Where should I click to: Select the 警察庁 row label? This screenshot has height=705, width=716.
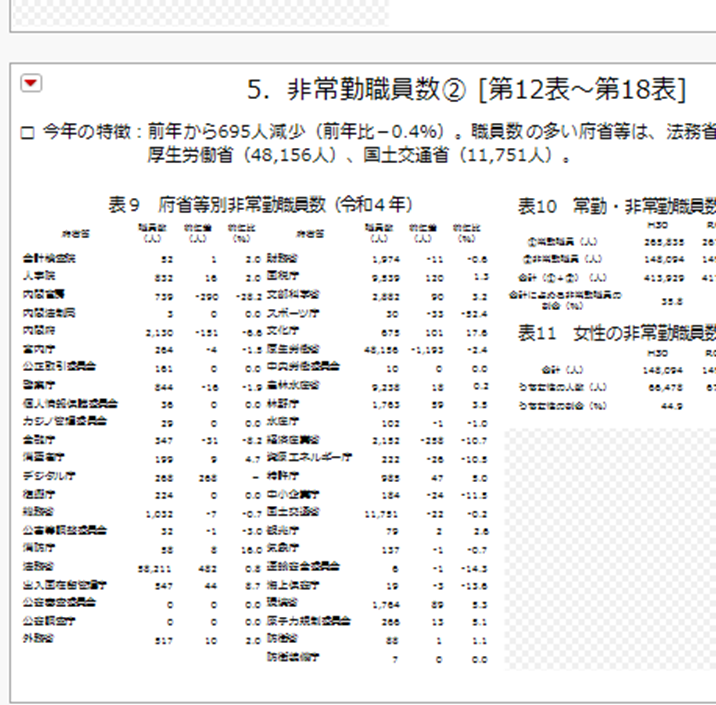tap(39, 385)
